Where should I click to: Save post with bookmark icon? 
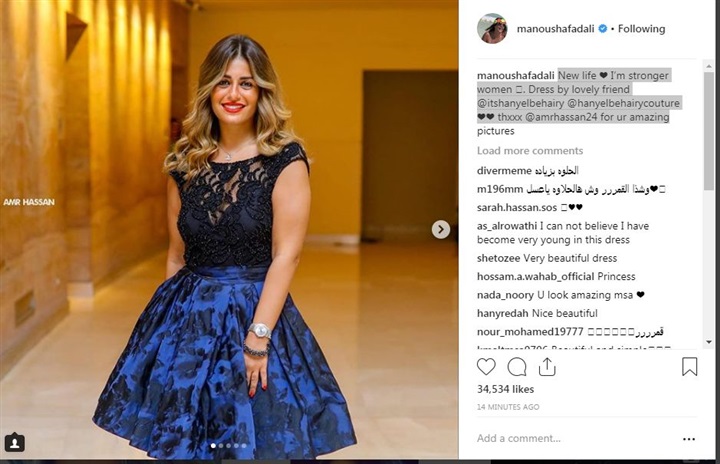[689, 367]
